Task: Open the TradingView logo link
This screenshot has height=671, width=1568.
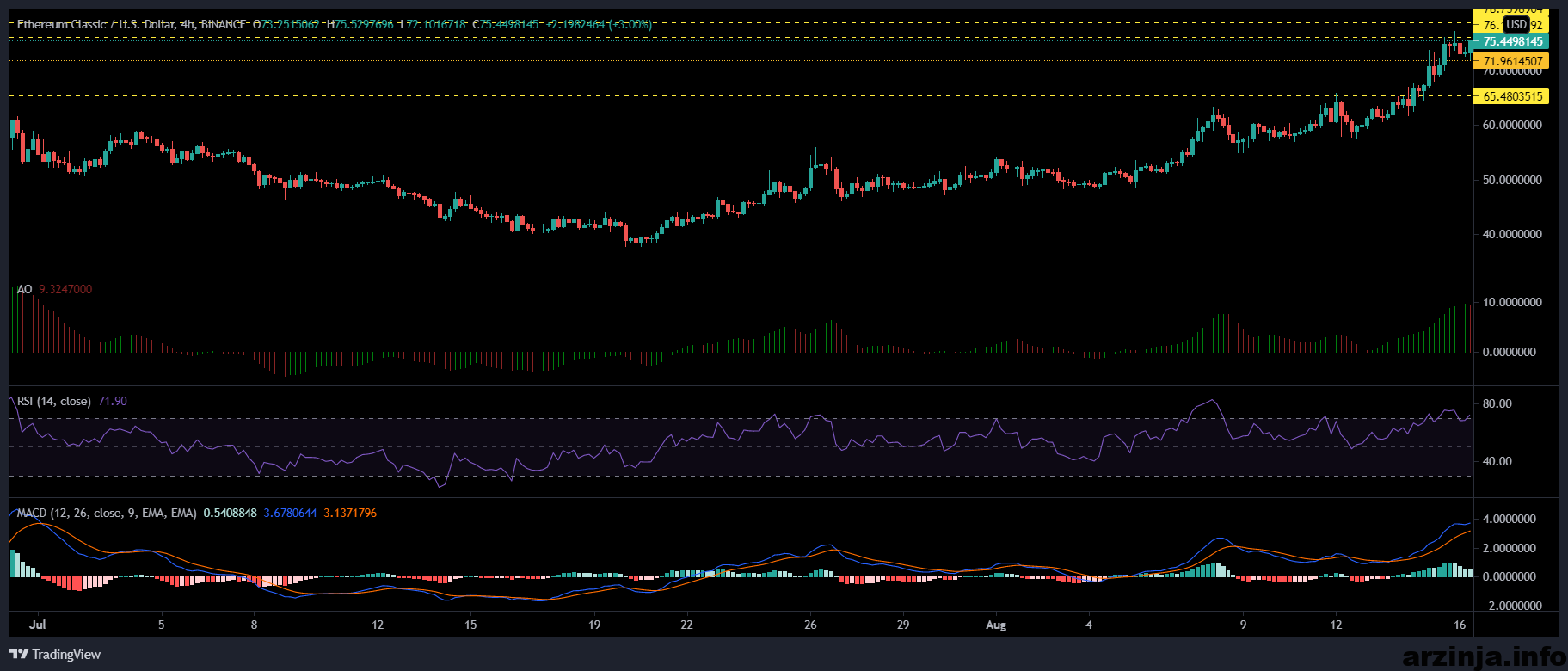Action: [x=55, y=655]
